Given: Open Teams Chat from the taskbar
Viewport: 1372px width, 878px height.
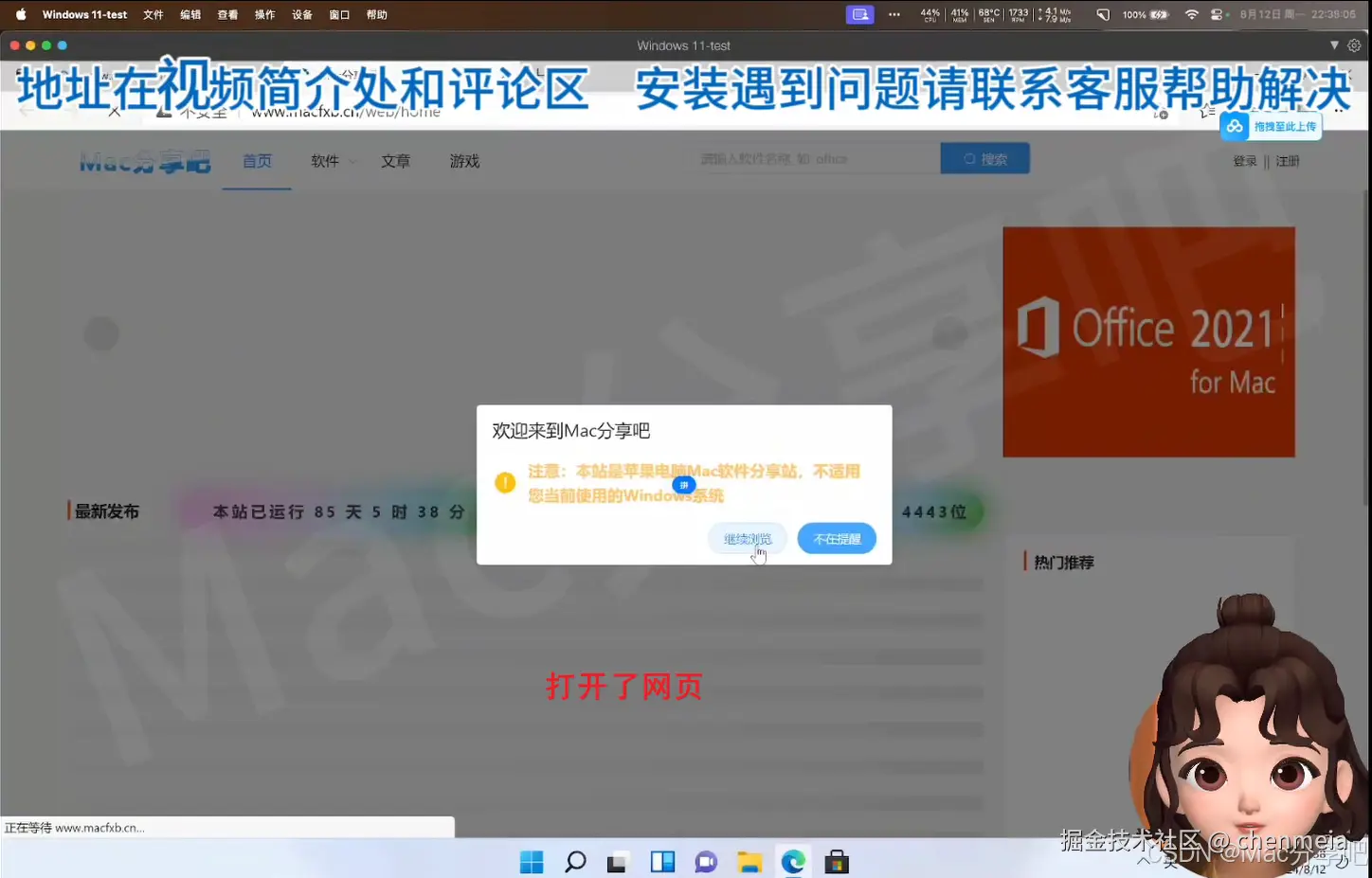Looking at the screenshot, I should 706,861.
